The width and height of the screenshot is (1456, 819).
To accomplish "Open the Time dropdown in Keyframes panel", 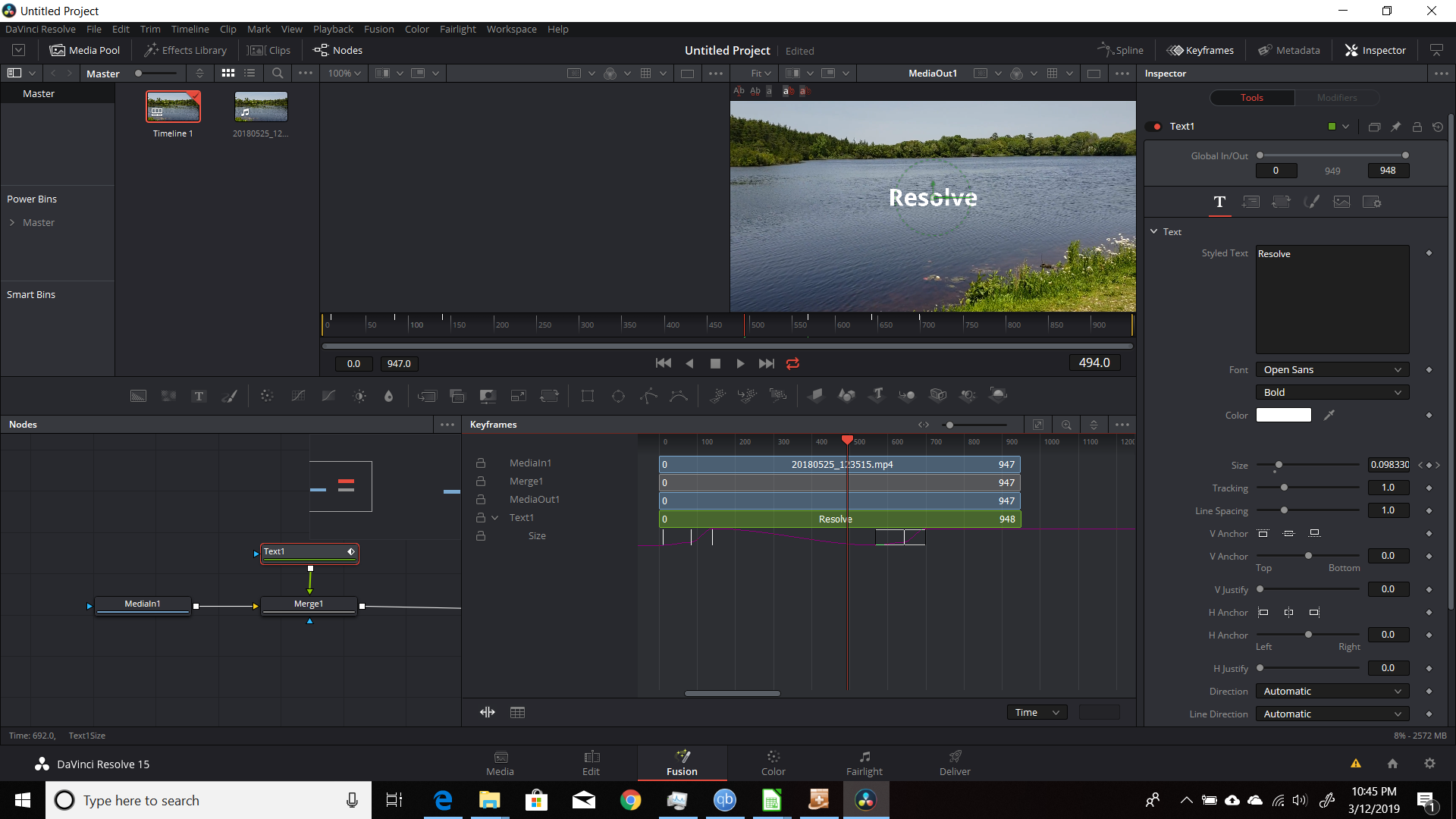I will coord(1037,712).
